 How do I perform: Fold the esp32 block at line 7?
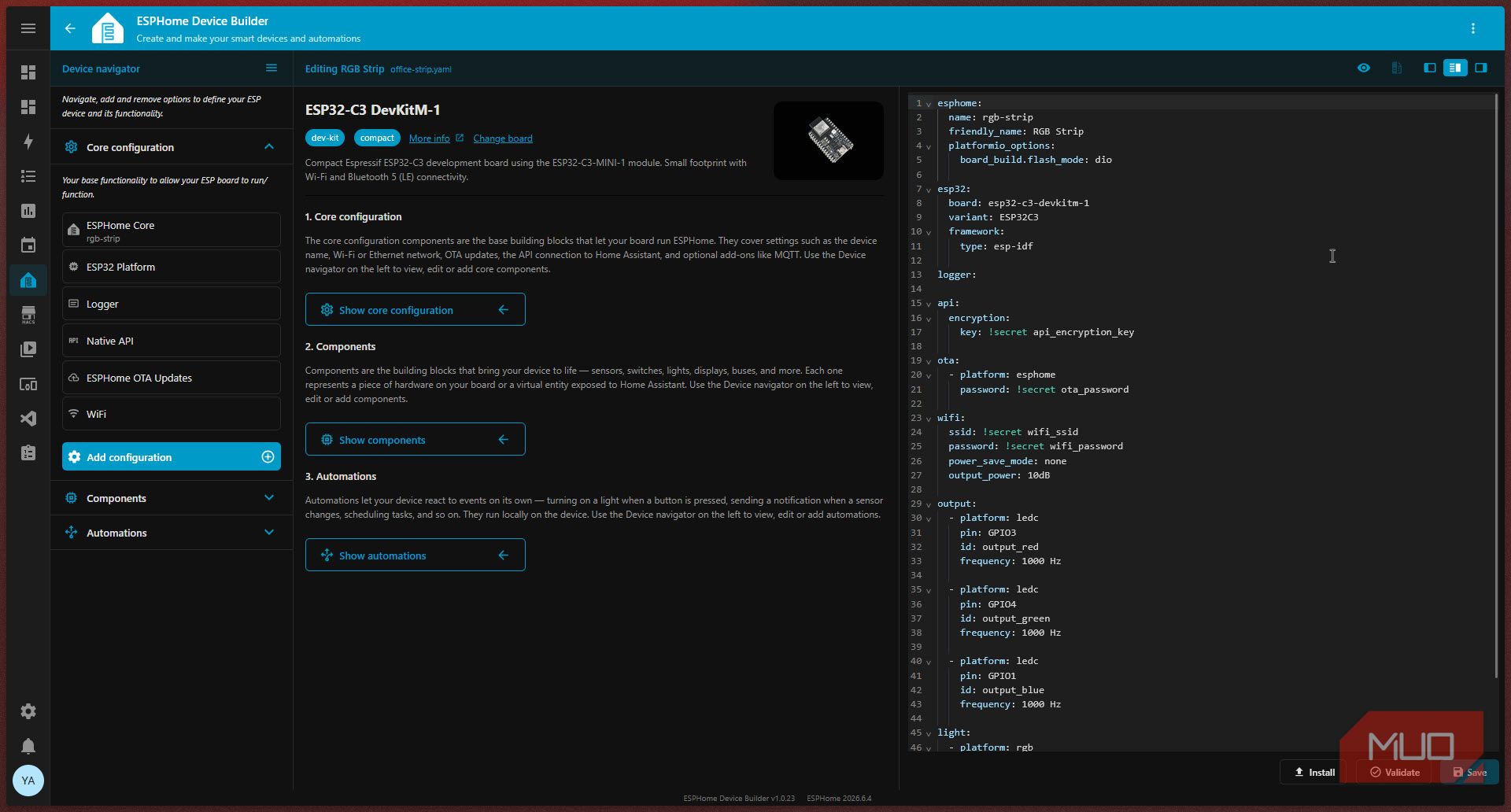pos(929,190)
